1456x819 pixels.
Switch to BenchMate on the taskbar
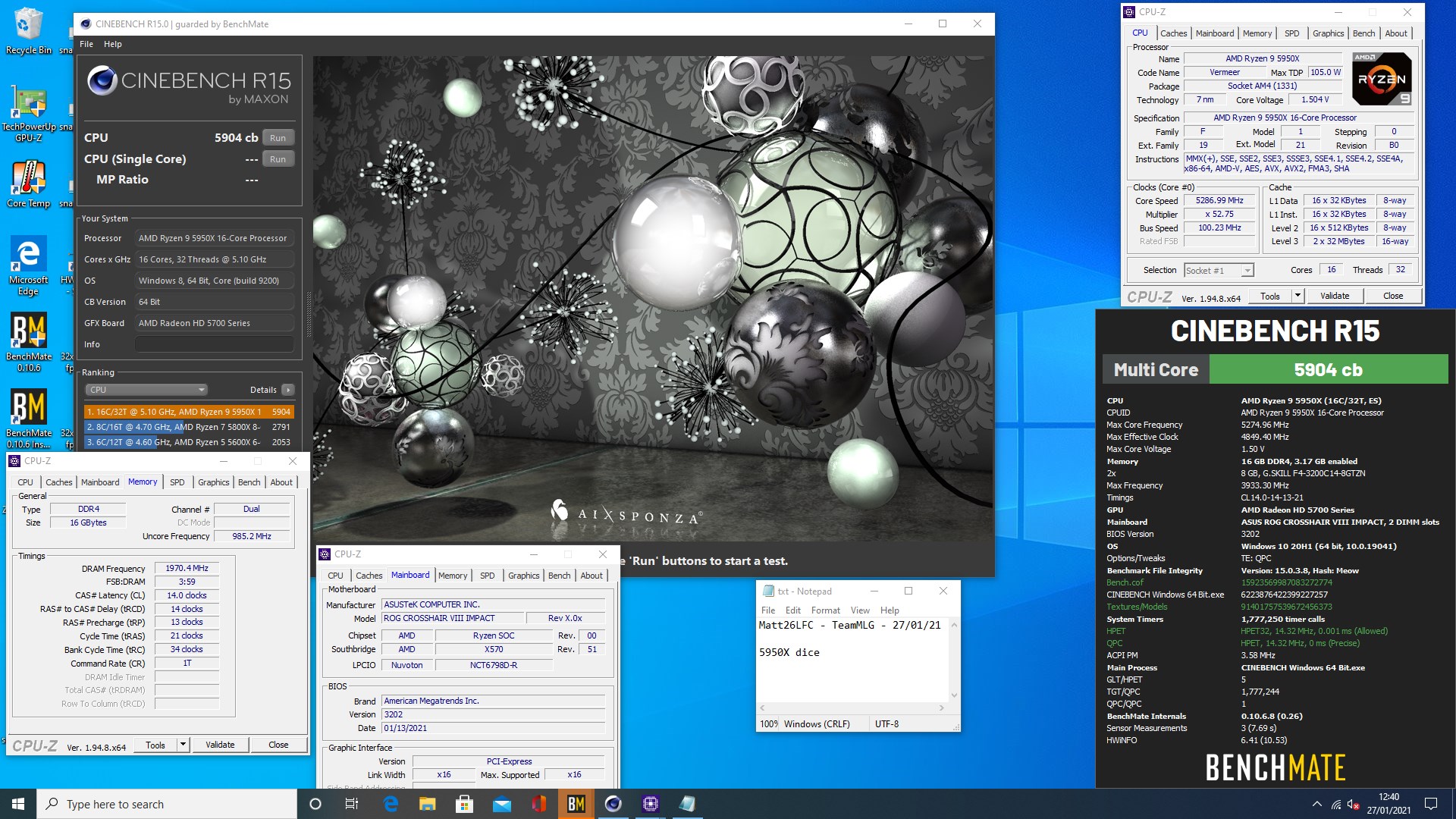(x=576, y=804)
